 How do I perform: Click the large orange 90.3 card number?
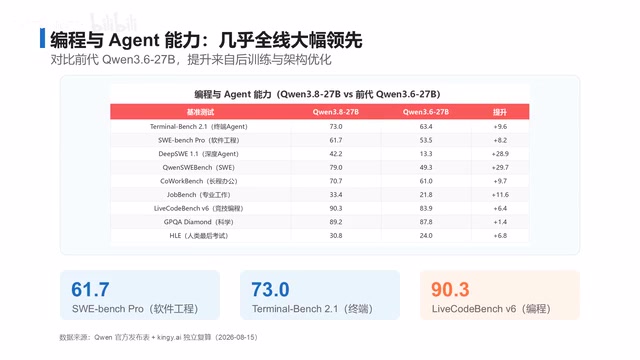(x=450, y=289)
